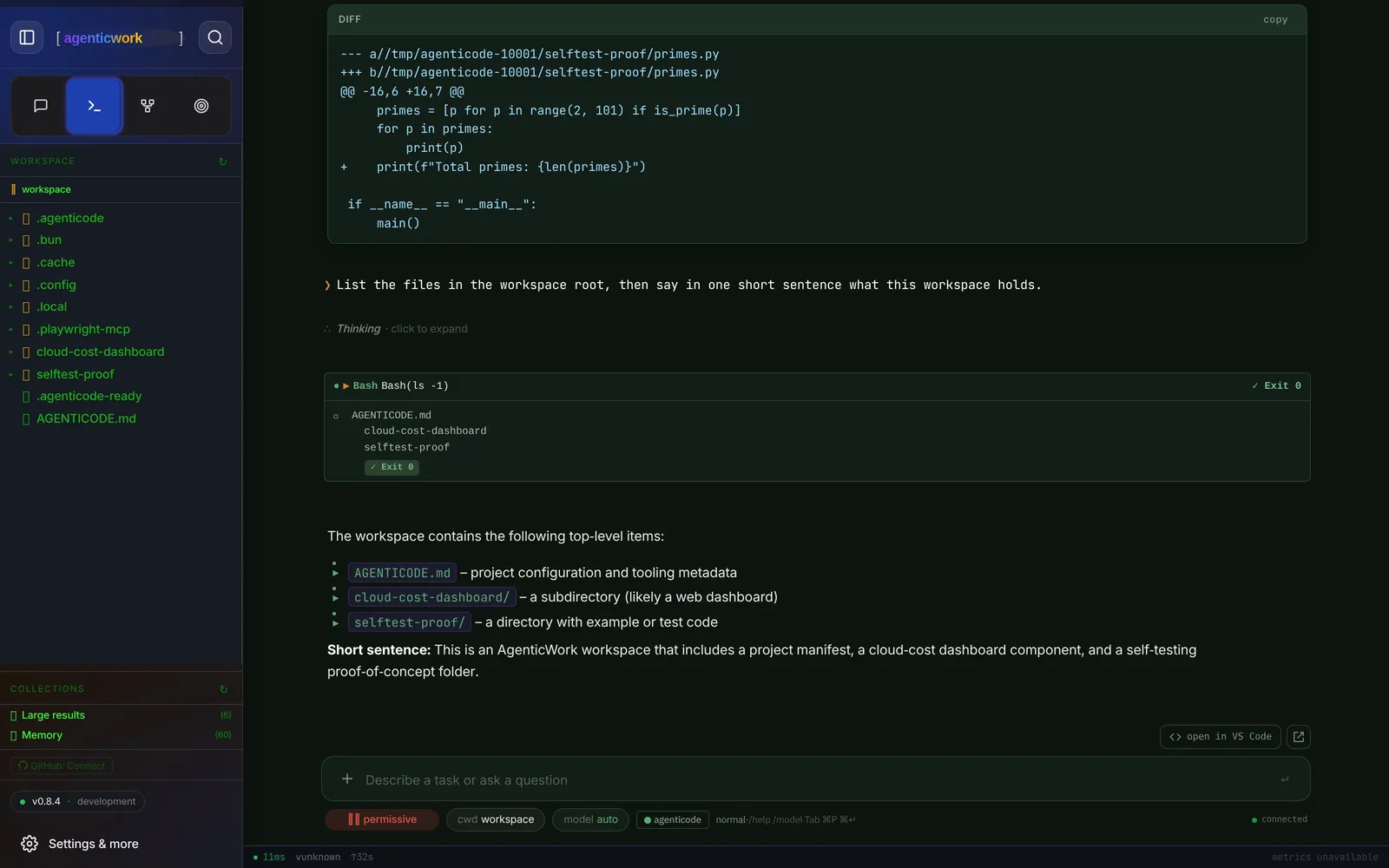Image resolution: width=1389 pixels, height=868 pixels.
Task: Refresh the WORKSPACE file tree
Action: [223, 161]
